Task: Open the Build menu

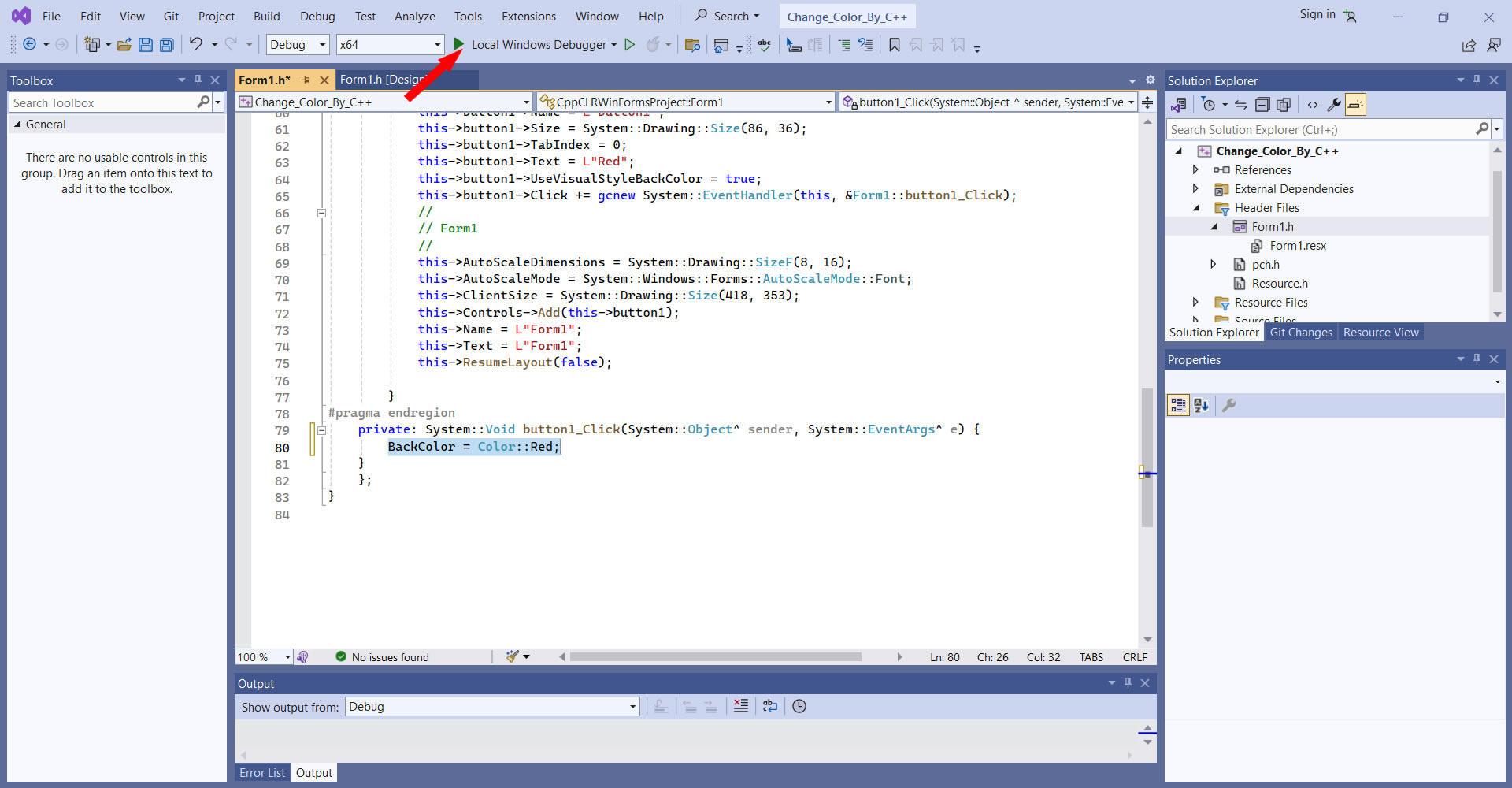Action: (x=266, y=17)
